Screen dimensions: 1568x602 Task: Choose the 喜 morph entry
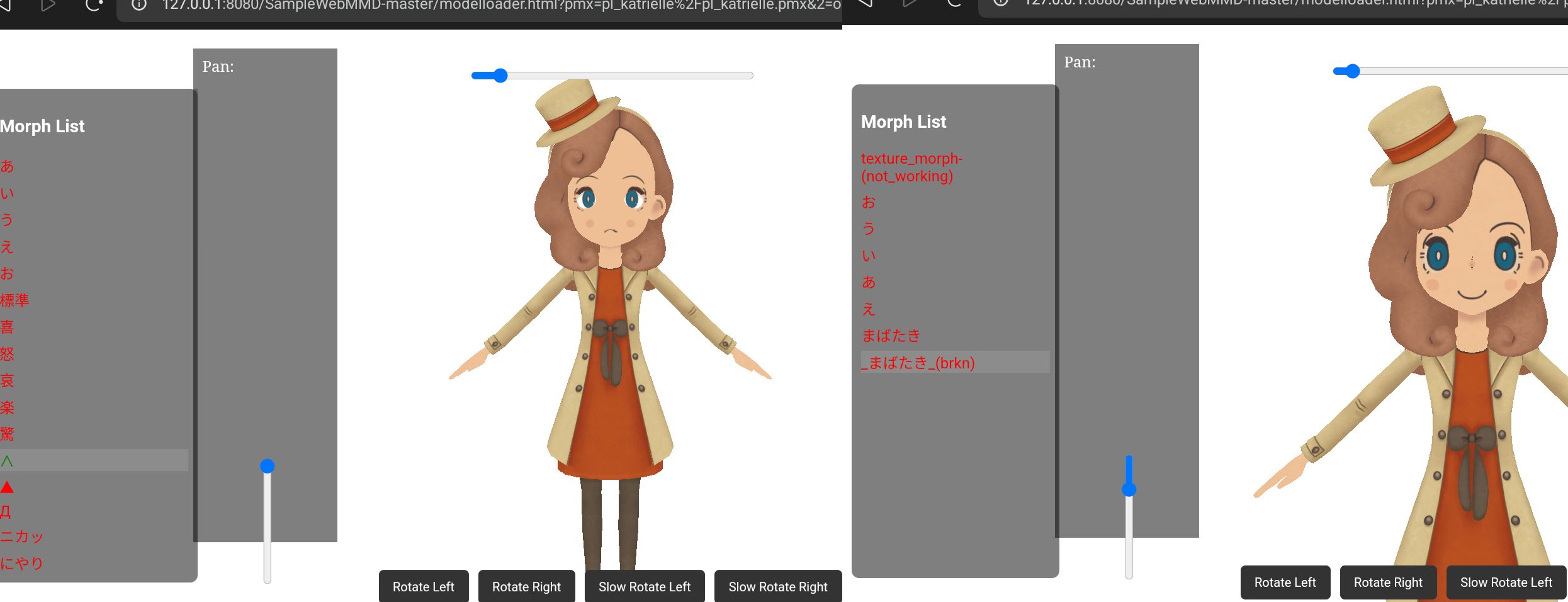[7, 327]
